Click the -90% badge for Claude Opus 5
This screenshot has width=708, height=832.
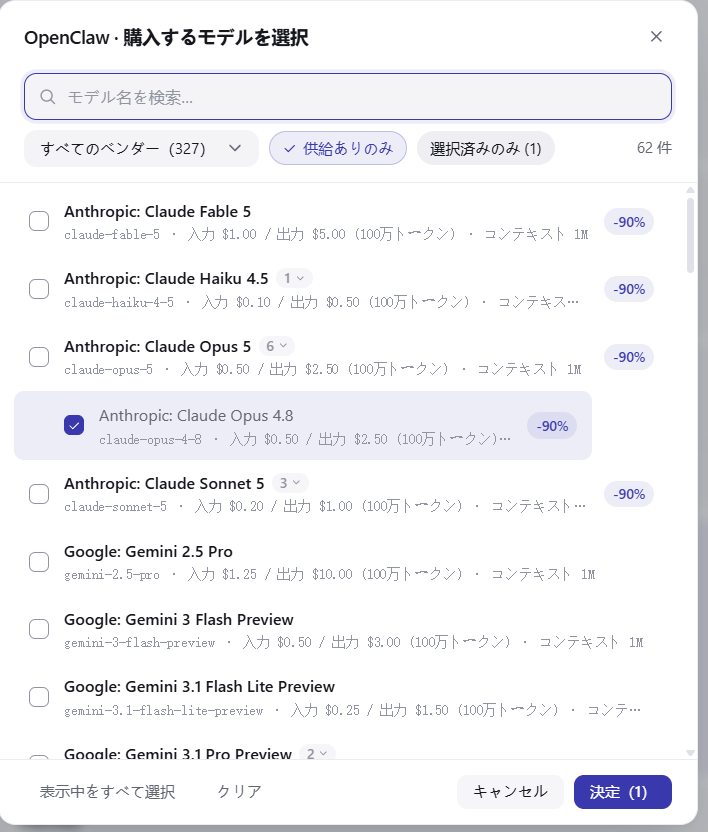click(x=629, y=357)
